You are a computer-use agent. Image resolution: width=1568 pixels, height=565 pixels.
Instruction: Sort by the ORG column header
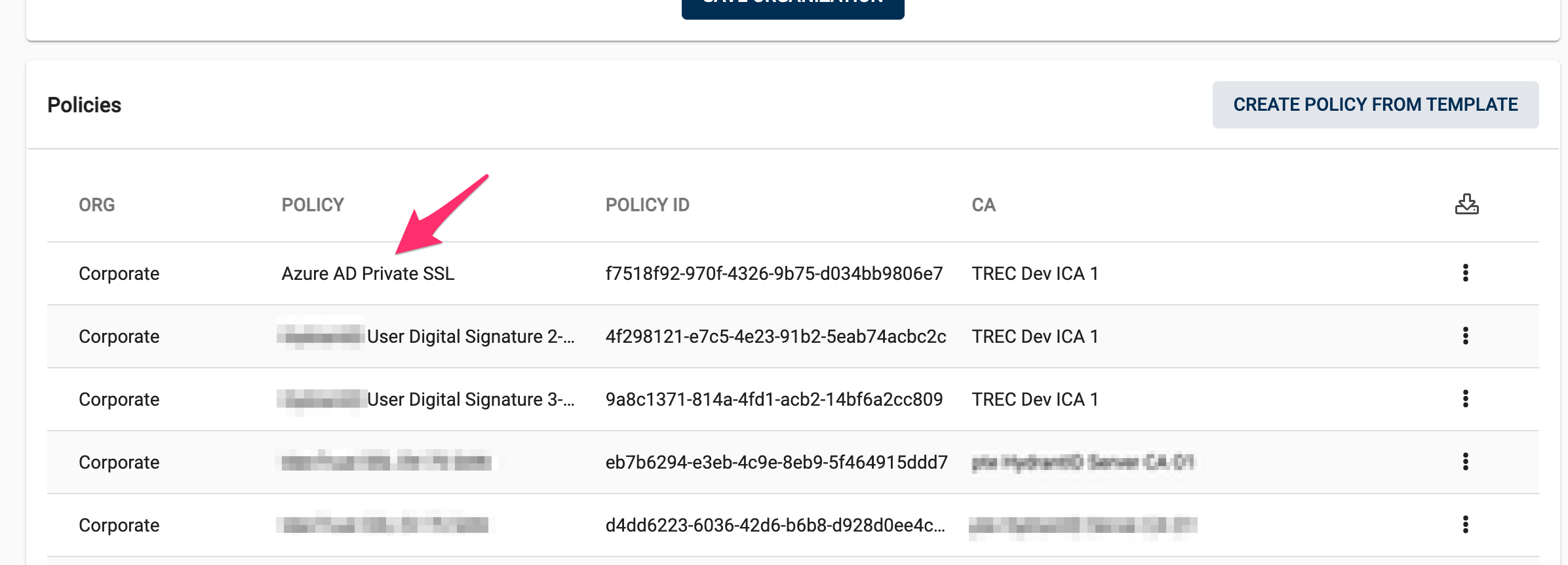pyautogui.click(x=97, y=205)
